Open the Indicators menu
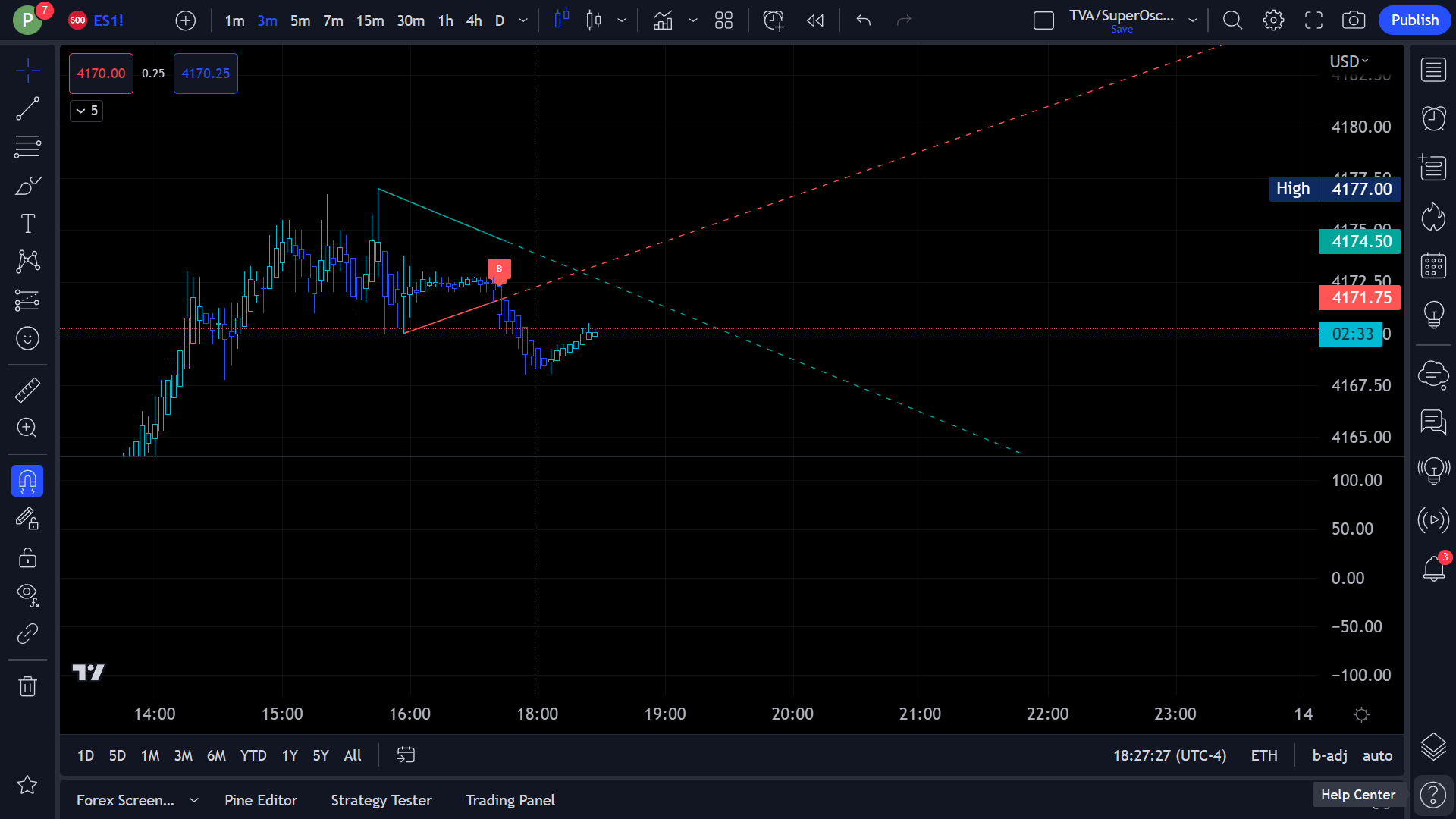Screen dimensions: 1456x819 (663, 20)
